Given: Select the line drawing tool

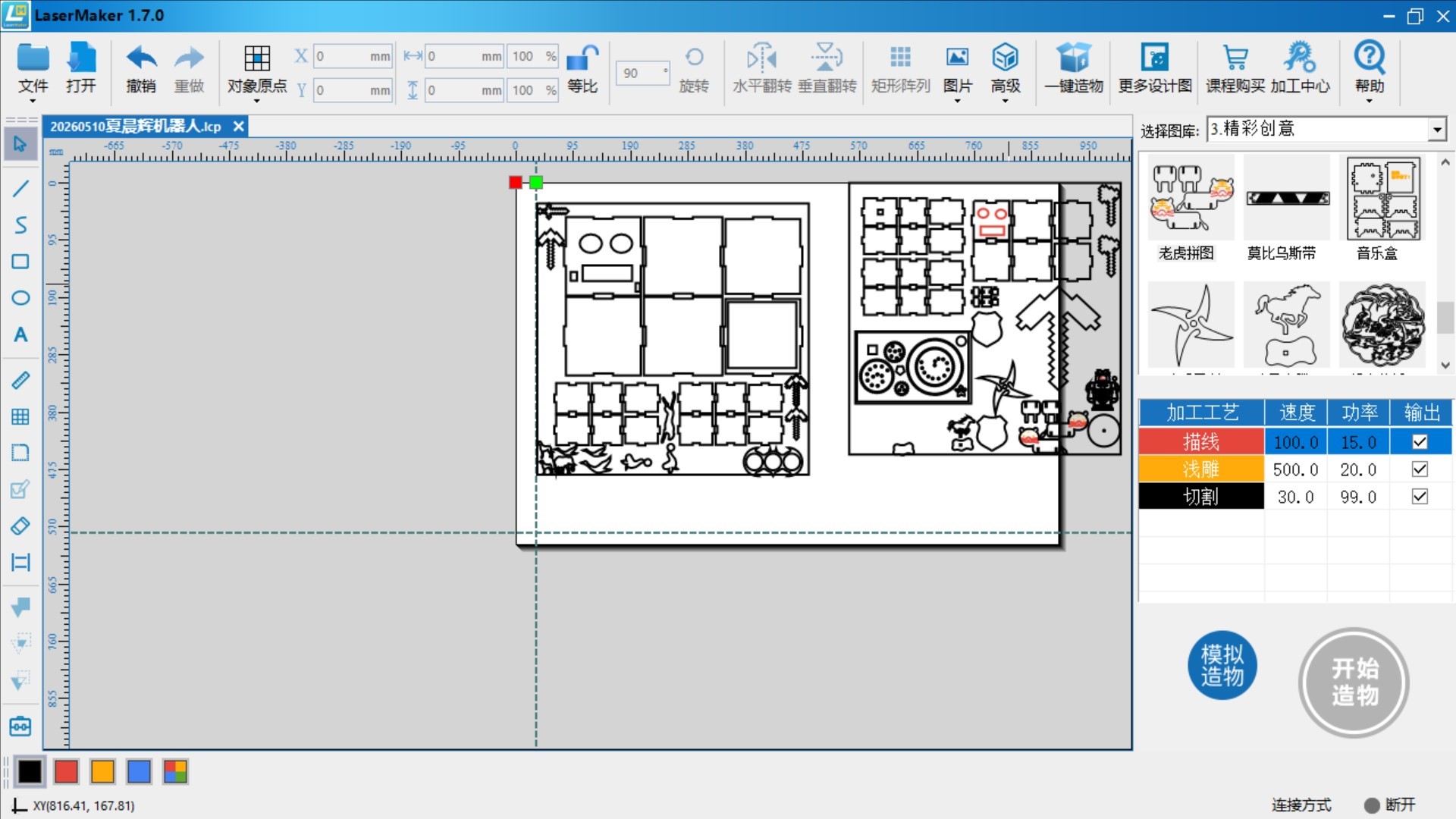Looking at the screenshot, I should [x=20, y=188].
